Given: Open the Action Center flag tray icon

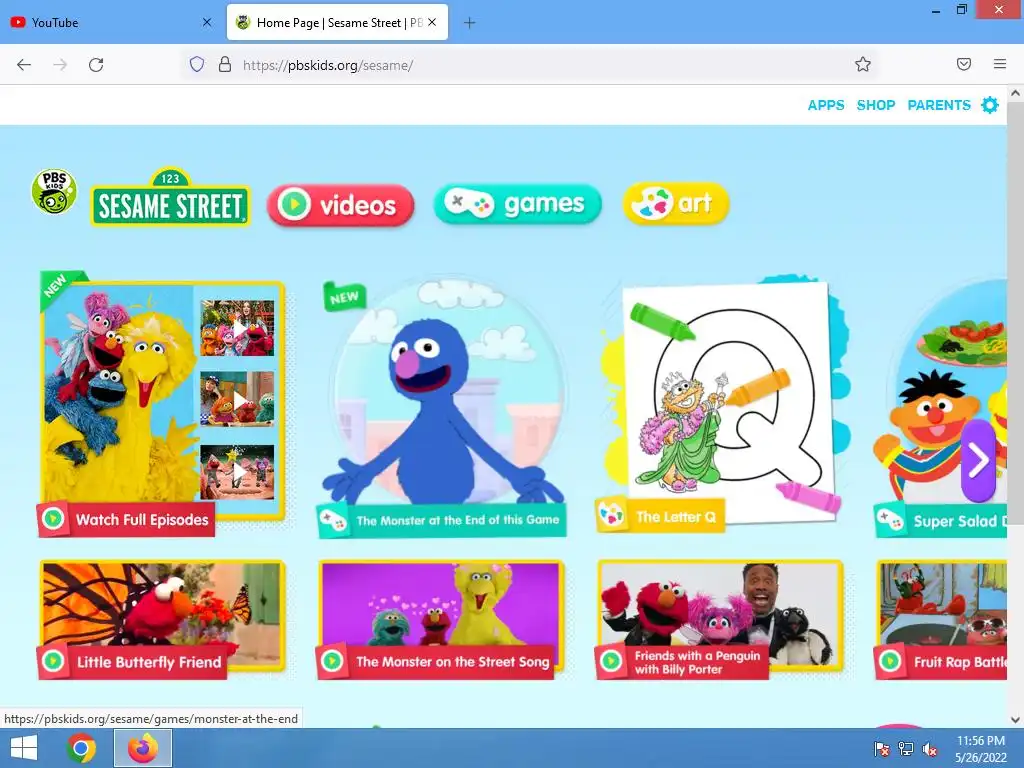Looking at the screenshot, I should coord(882,749).
